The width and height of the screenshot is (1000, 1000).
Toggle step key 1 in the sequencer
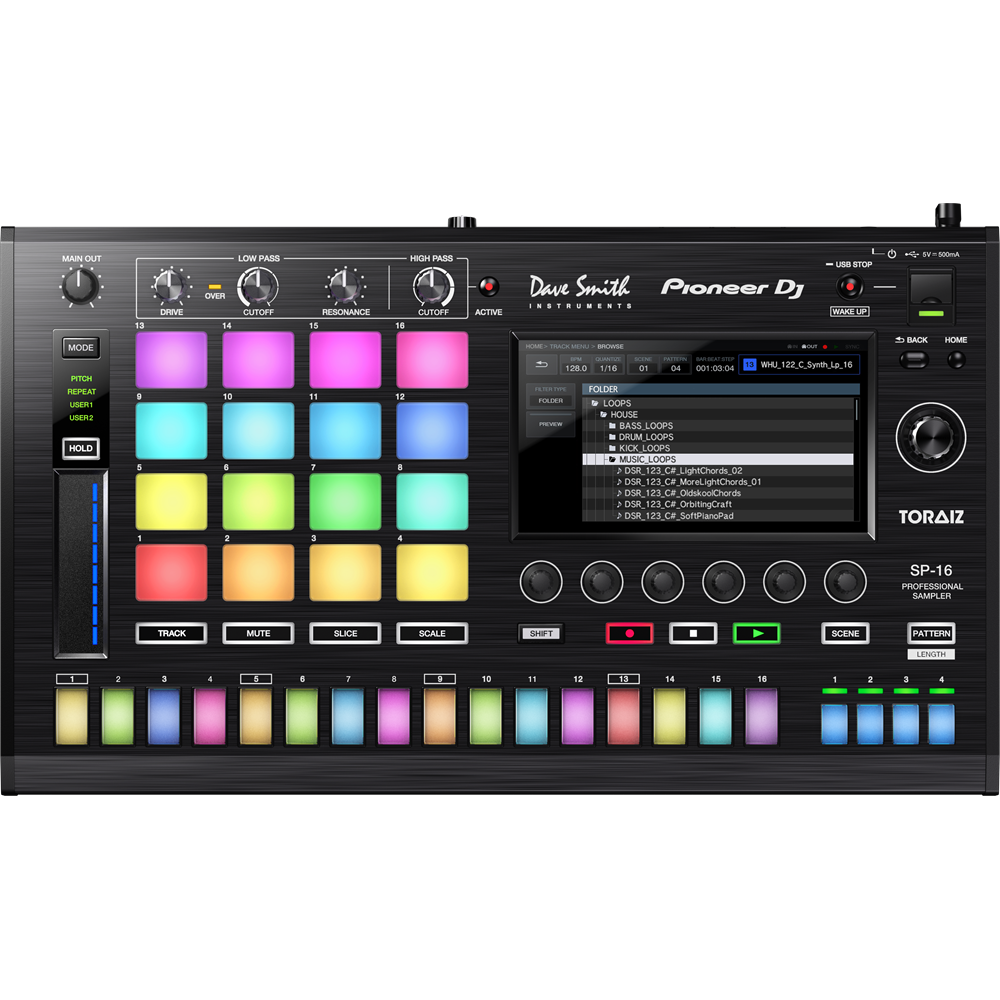click(72, 716)
